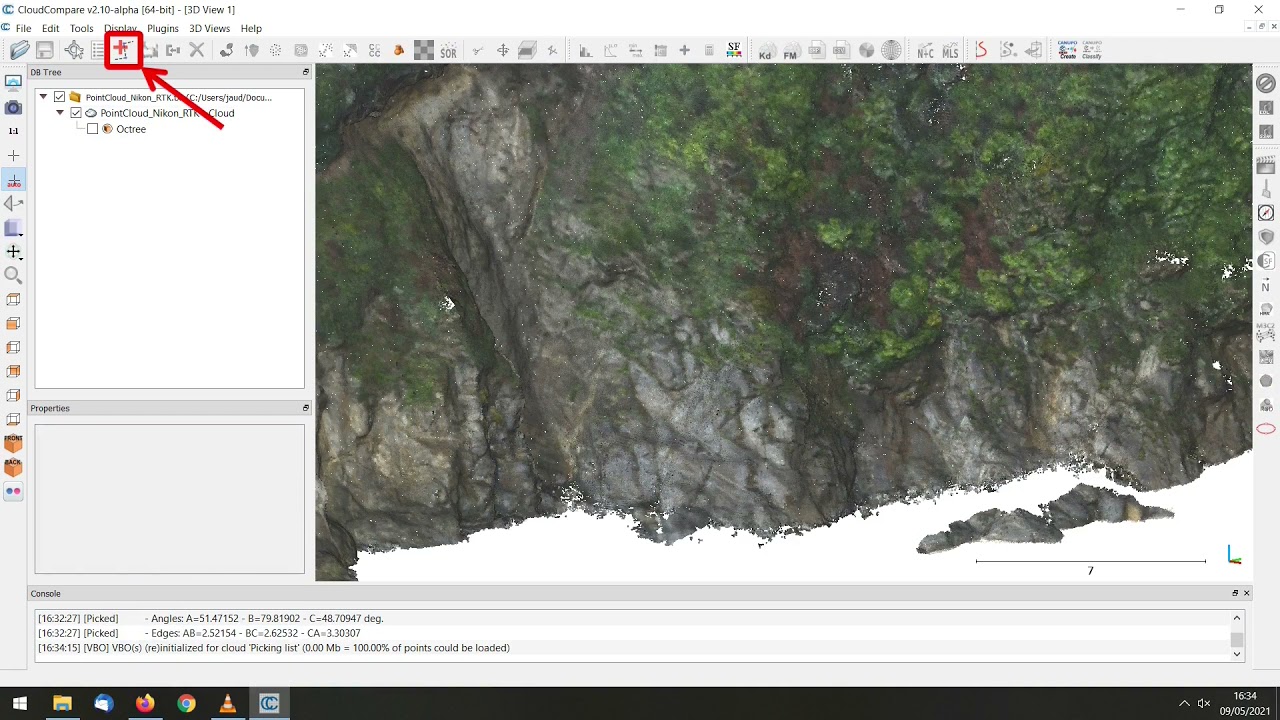
Task: Float the Properties panel
Action: point(306,408)
